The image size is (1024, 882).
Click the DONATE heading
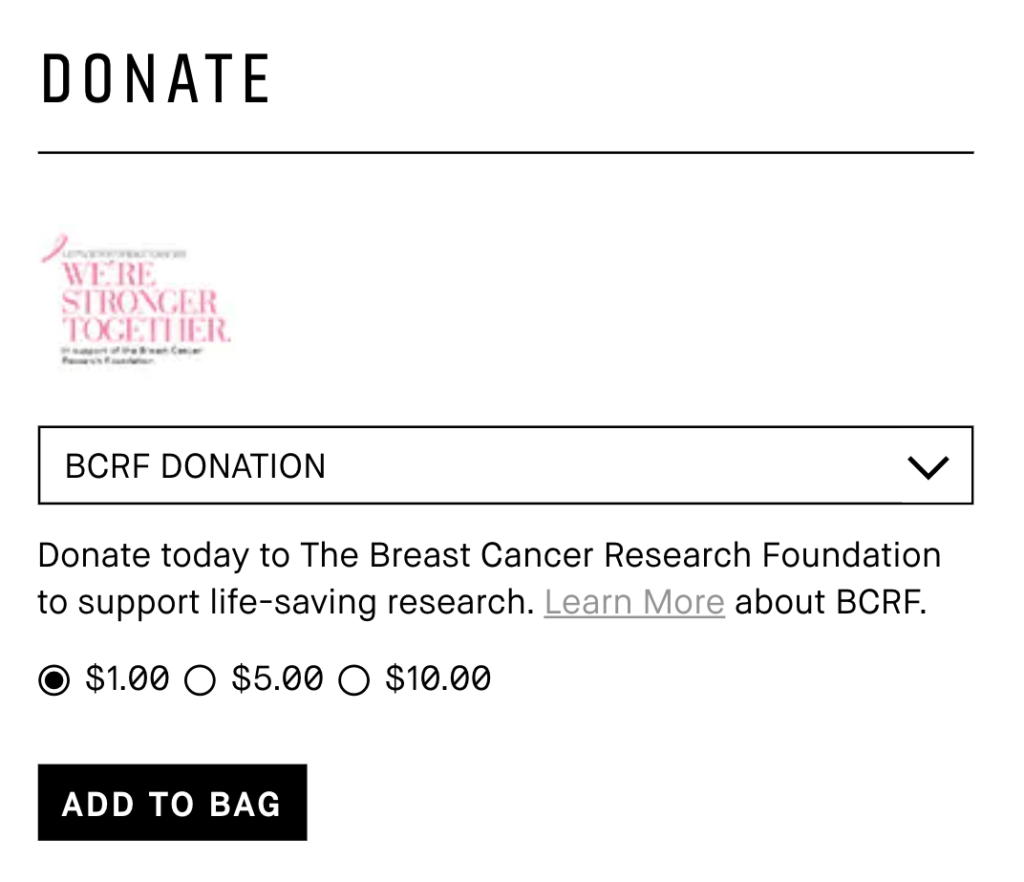pos(156,79)
